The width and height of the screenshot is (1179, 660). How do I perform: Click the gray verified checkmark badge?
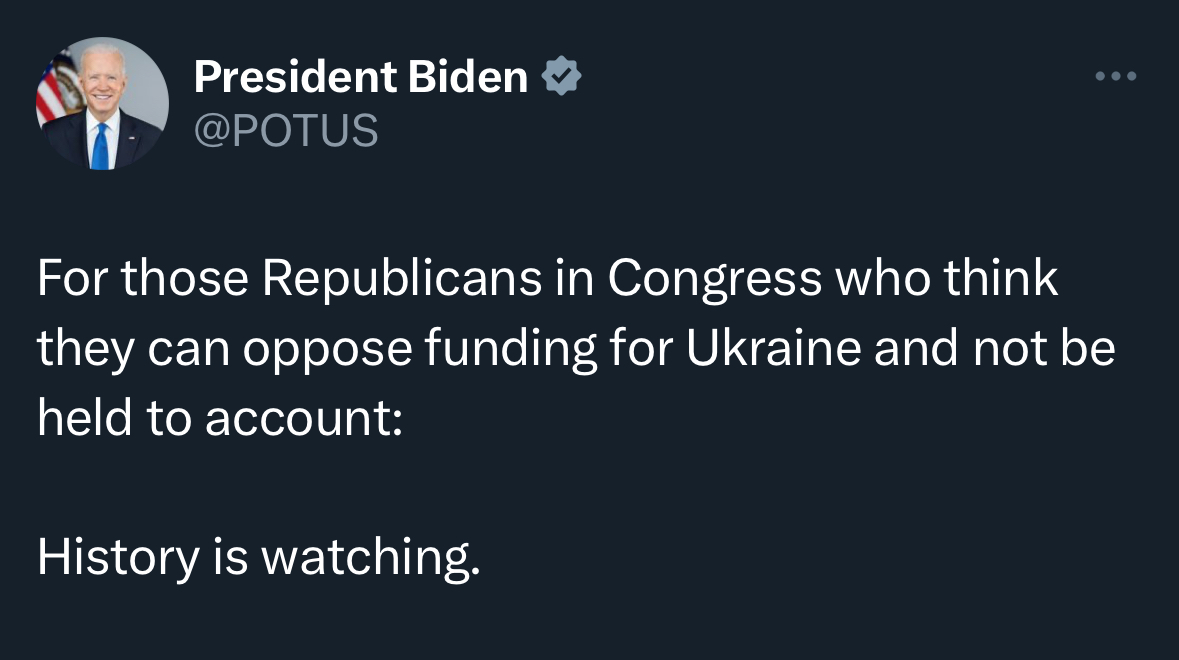561,77
